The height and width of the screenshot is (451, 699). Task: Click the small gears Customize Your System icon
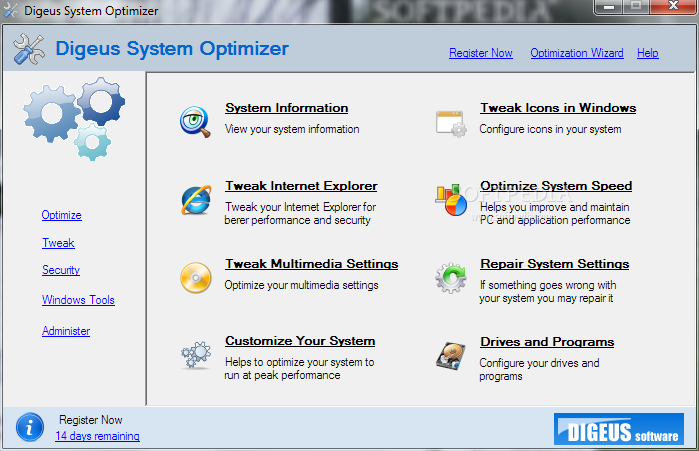(196, 355)
